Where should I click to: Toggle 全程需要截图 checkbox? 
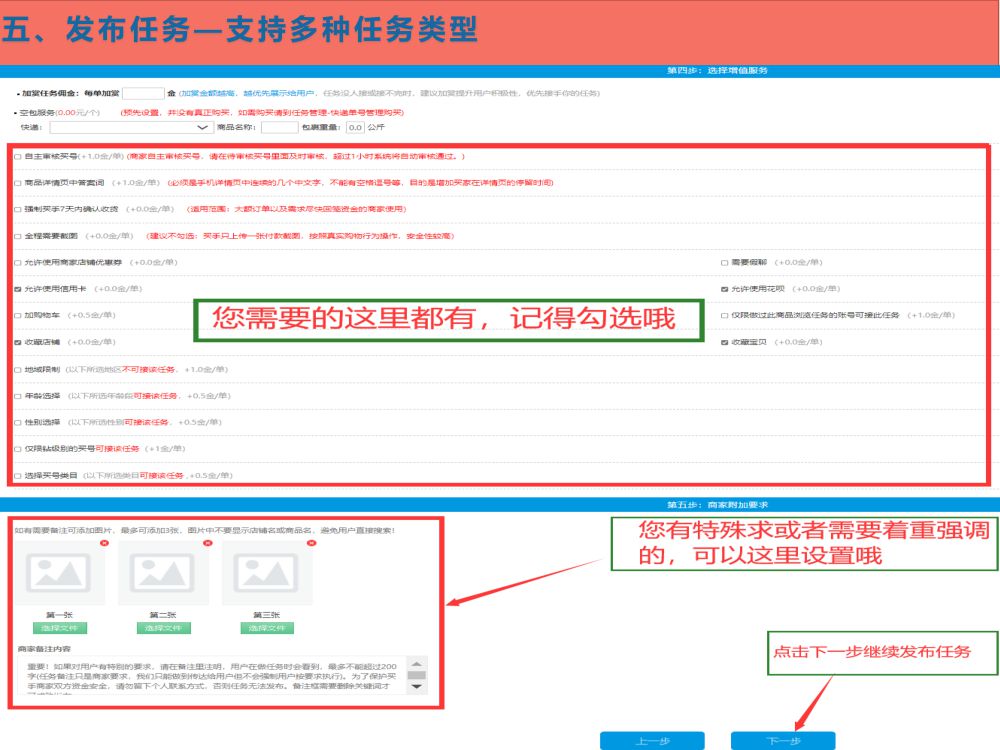click(x=18, y=236)
